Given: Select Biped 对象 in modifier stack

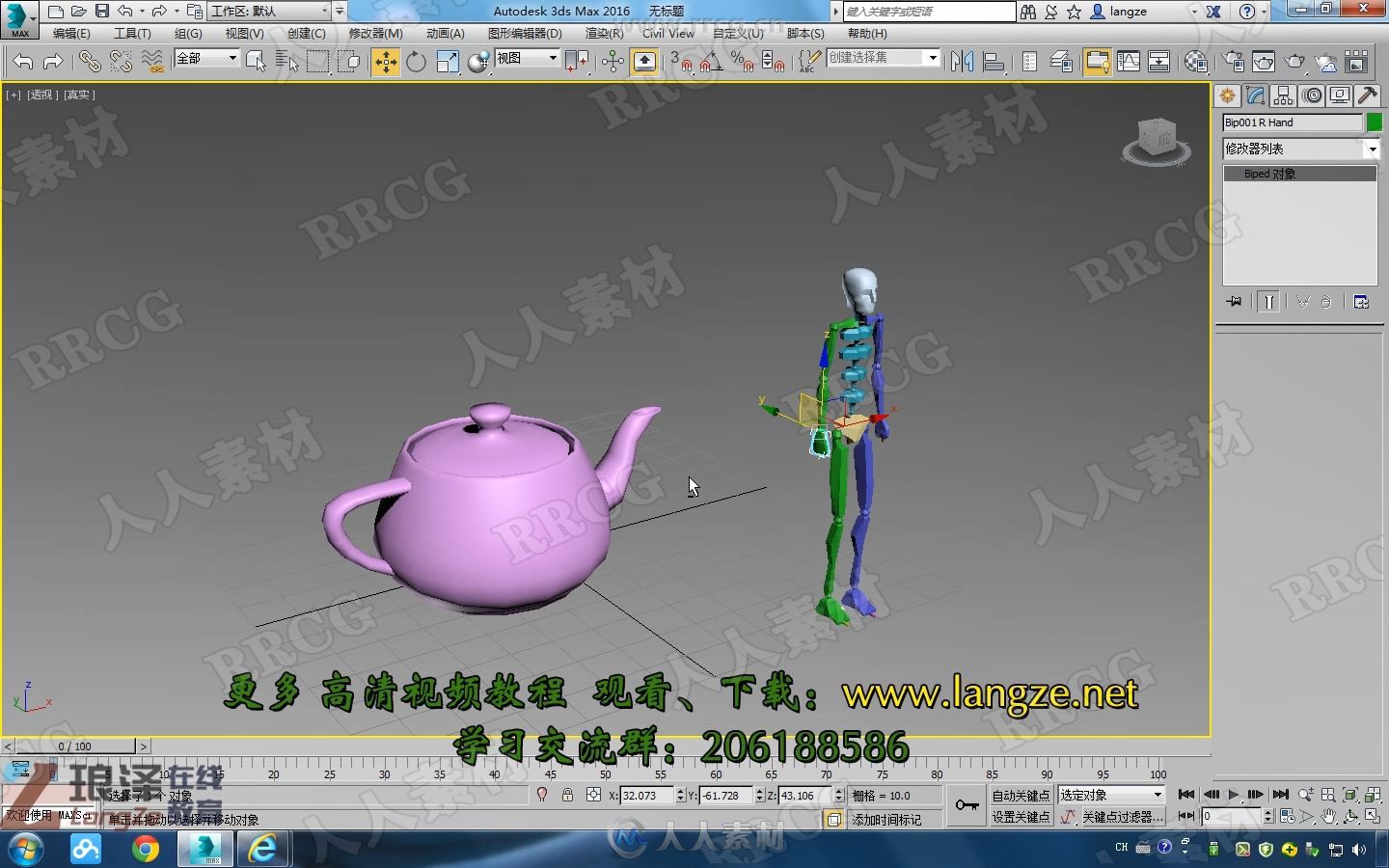Looking at the screenshot, I should [x=1299, y=174].
